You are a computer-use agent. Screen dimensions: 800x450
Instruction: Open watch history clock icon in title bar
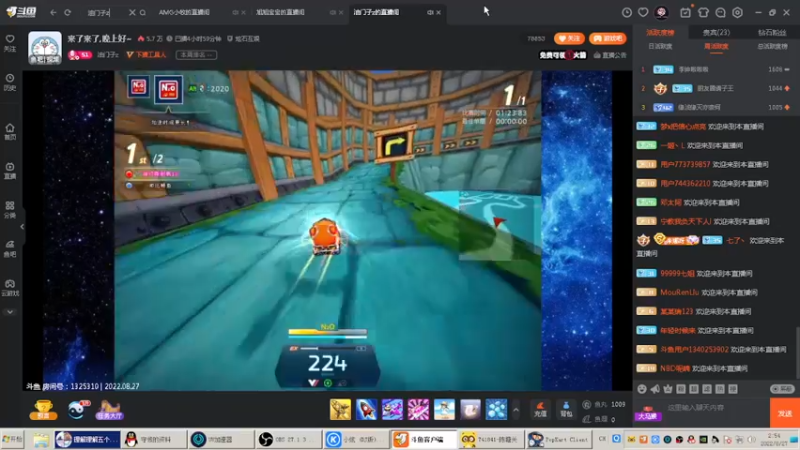pos(627,12)
